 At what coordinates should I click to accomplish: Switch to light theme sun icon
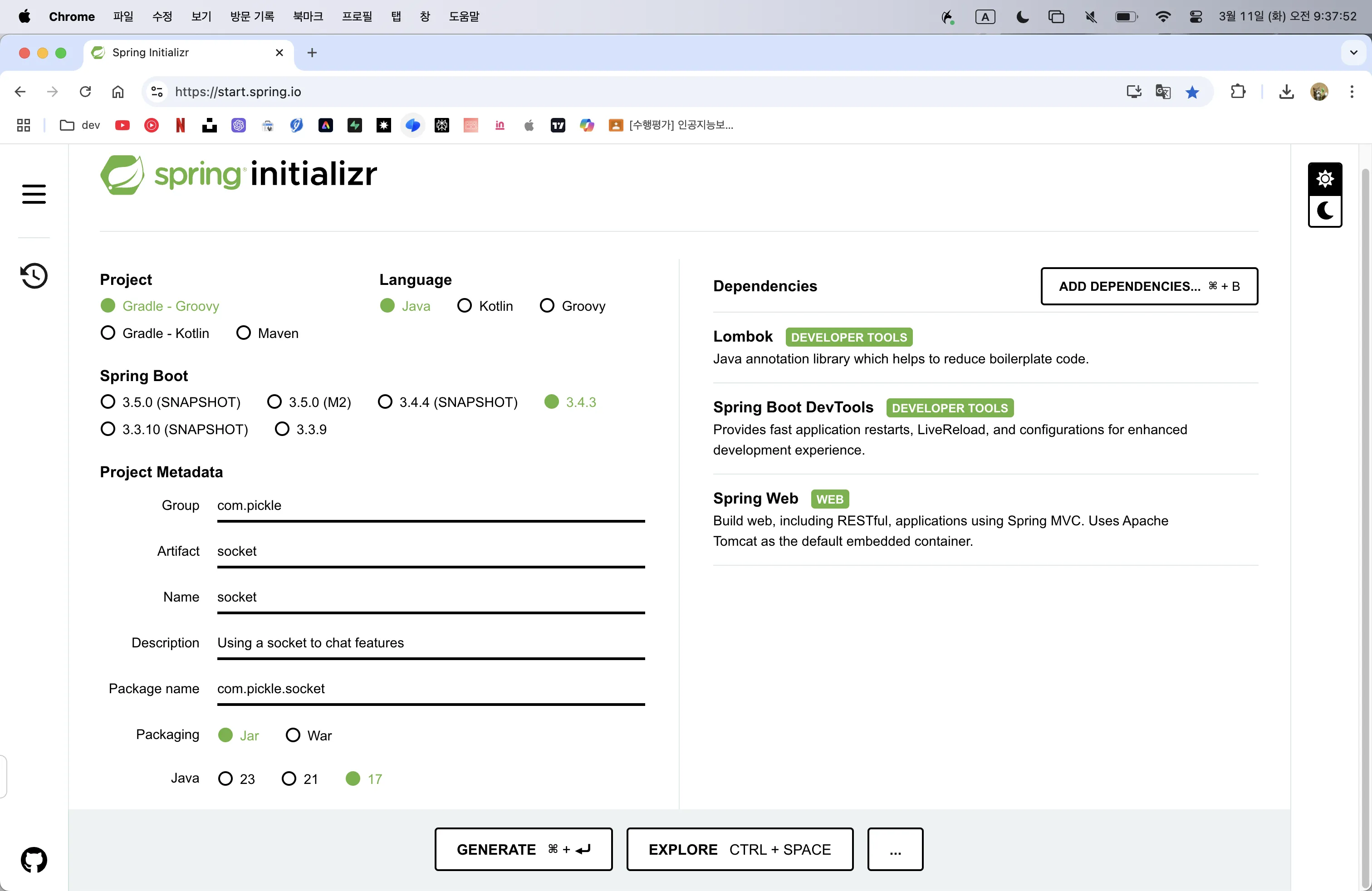(1325, 179)
